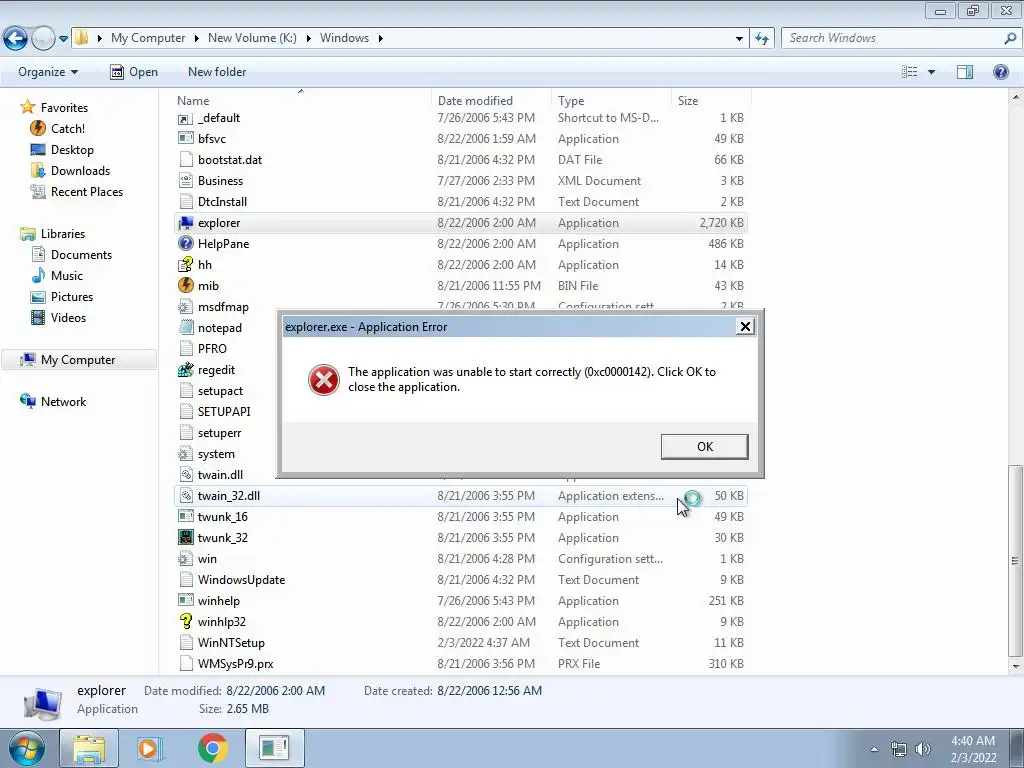Open address bar history dropdown arrow
This screenshot has height=768, width=1024.
point(739,39)
